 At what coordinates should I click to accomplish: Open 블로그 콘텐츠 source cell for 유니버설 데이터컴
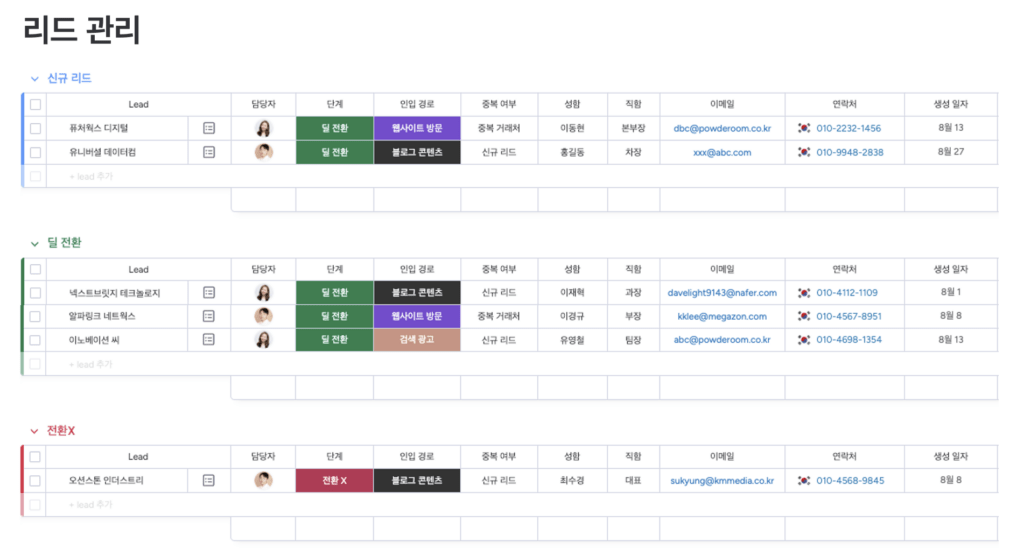417,152
